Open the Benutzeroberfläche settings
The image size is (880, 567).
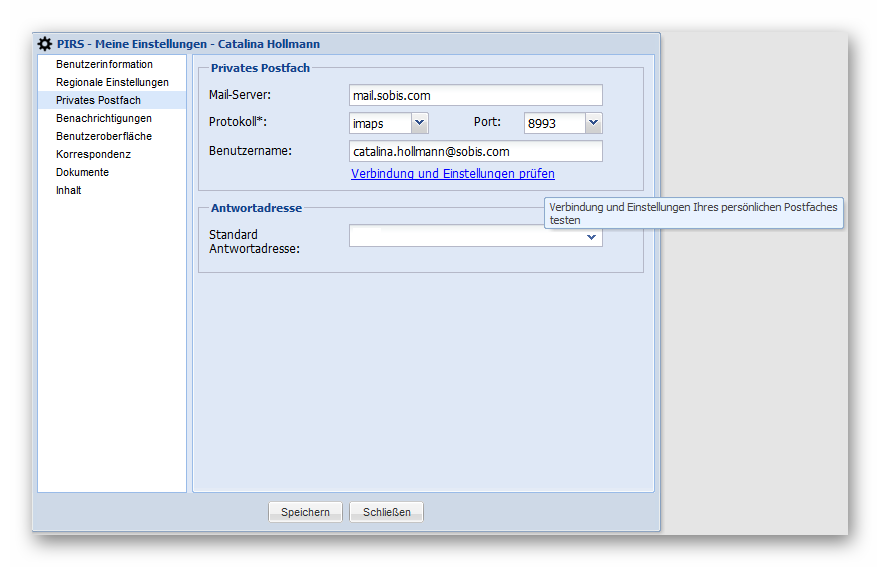click(x=104, y=136)
